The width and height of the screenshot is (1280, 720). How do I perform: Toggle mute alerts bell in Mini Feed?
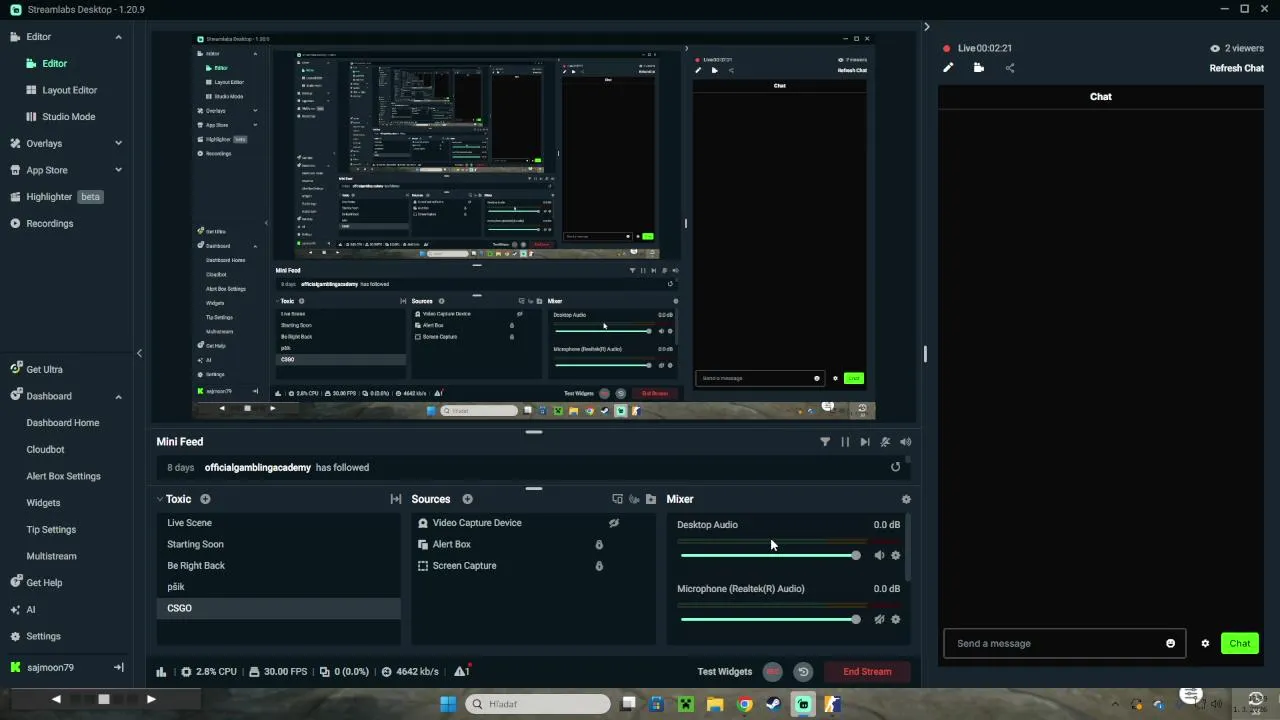pos(885,441)
